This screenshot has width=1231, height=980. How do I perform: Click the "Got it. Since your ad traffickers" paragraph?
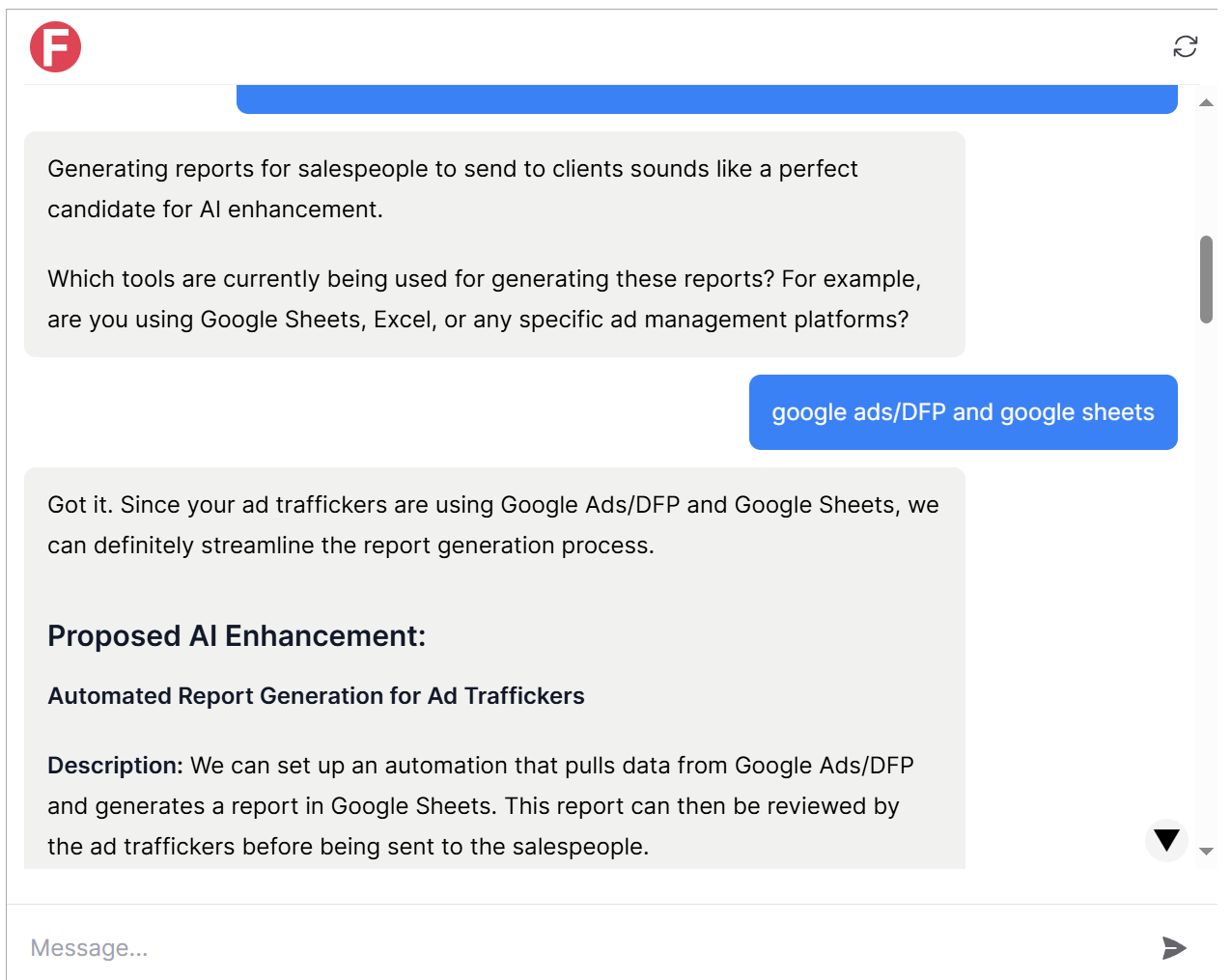[x=493, y=525]
